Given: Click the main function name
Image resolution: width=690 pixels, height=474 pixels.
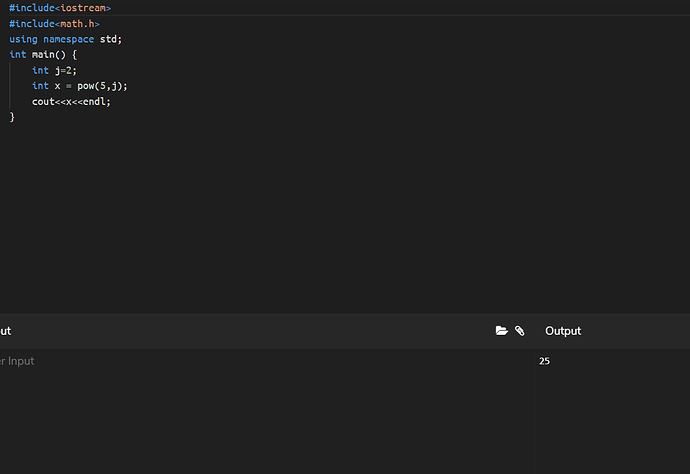Looking at the screenshot, I should click(40, 54).
